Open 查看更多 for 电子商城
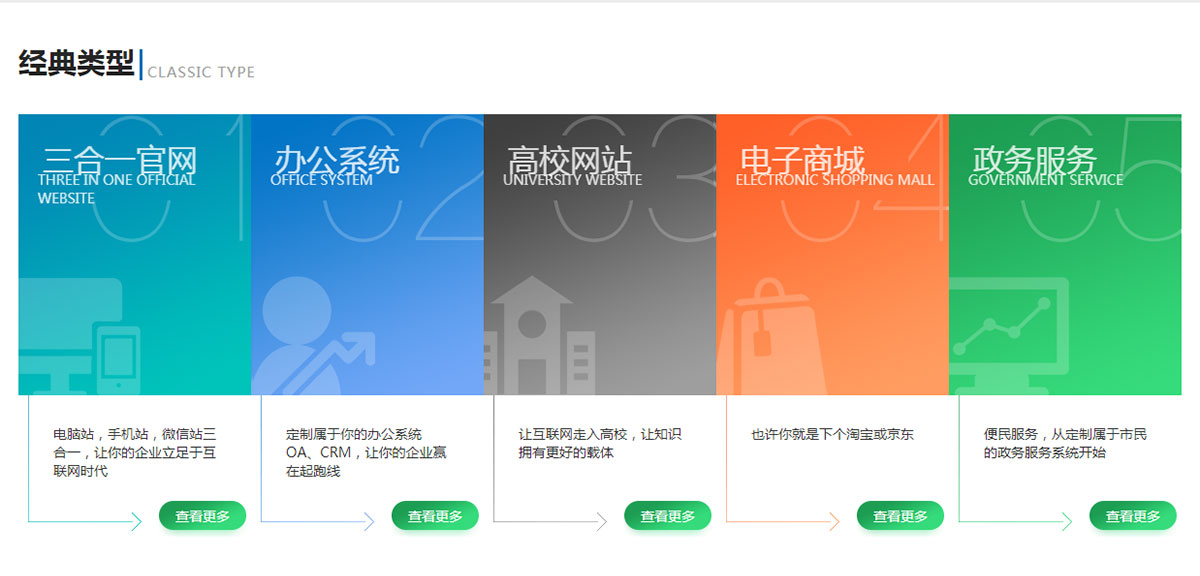Screen dimensions: 1200x576 [x=900, y=516]
